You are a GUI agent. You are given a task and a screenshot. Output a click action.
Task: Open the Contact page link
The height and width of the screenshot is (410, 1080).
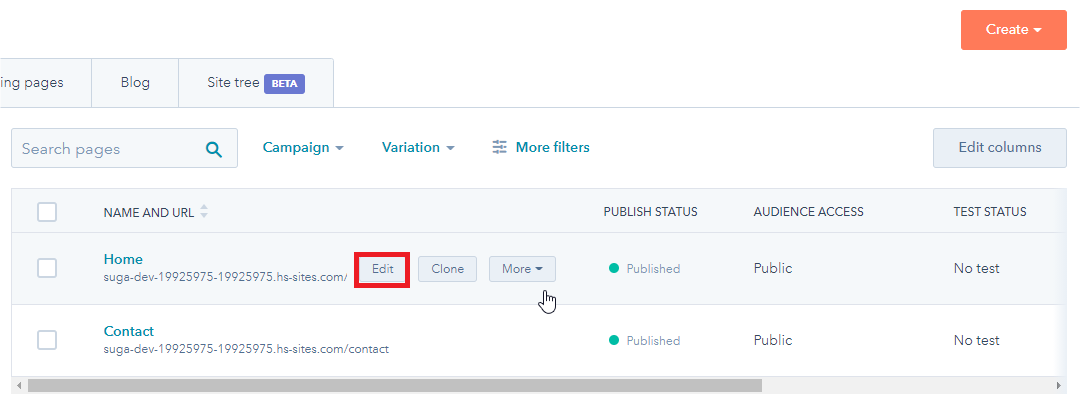[129, 331]
